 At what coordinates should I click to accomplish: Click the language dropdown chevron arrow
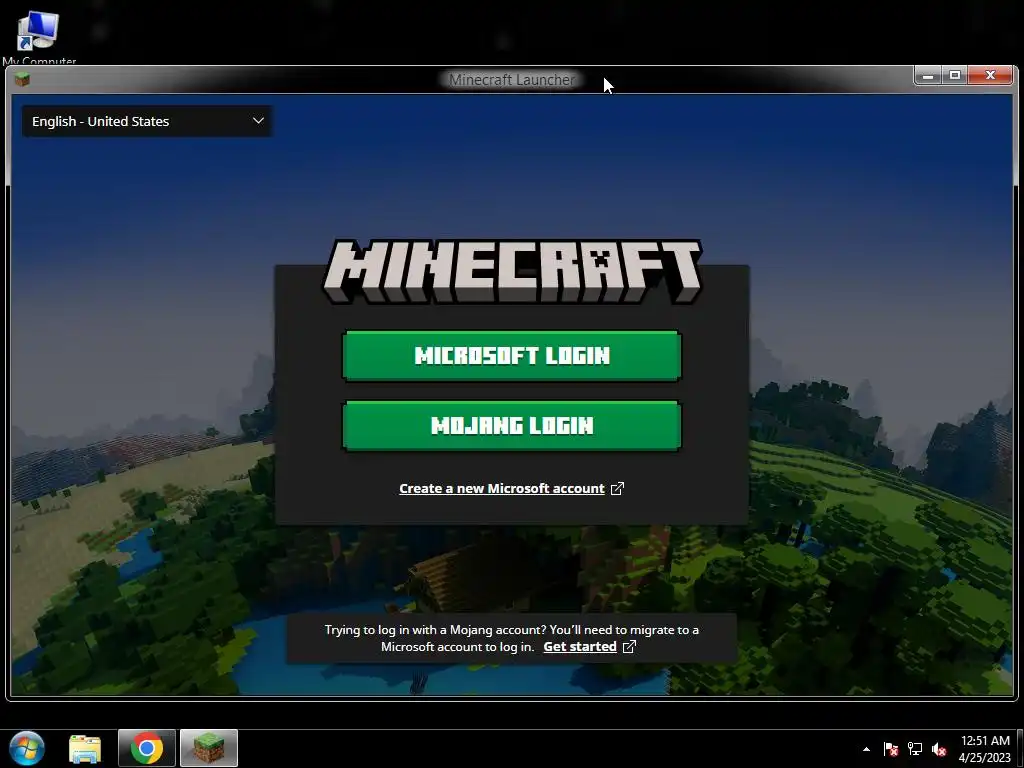point(258,121)
